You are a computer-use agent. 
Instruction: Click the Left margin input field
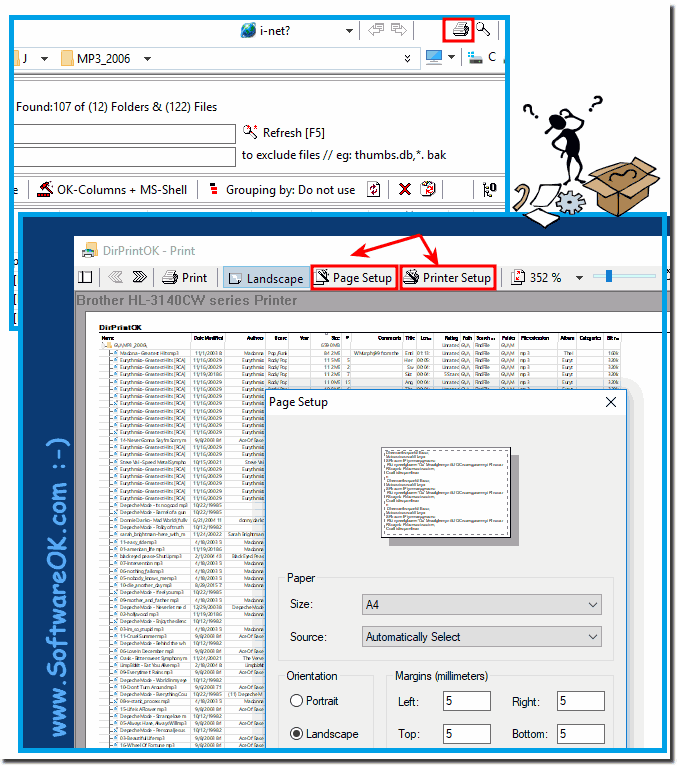[467, 701]
